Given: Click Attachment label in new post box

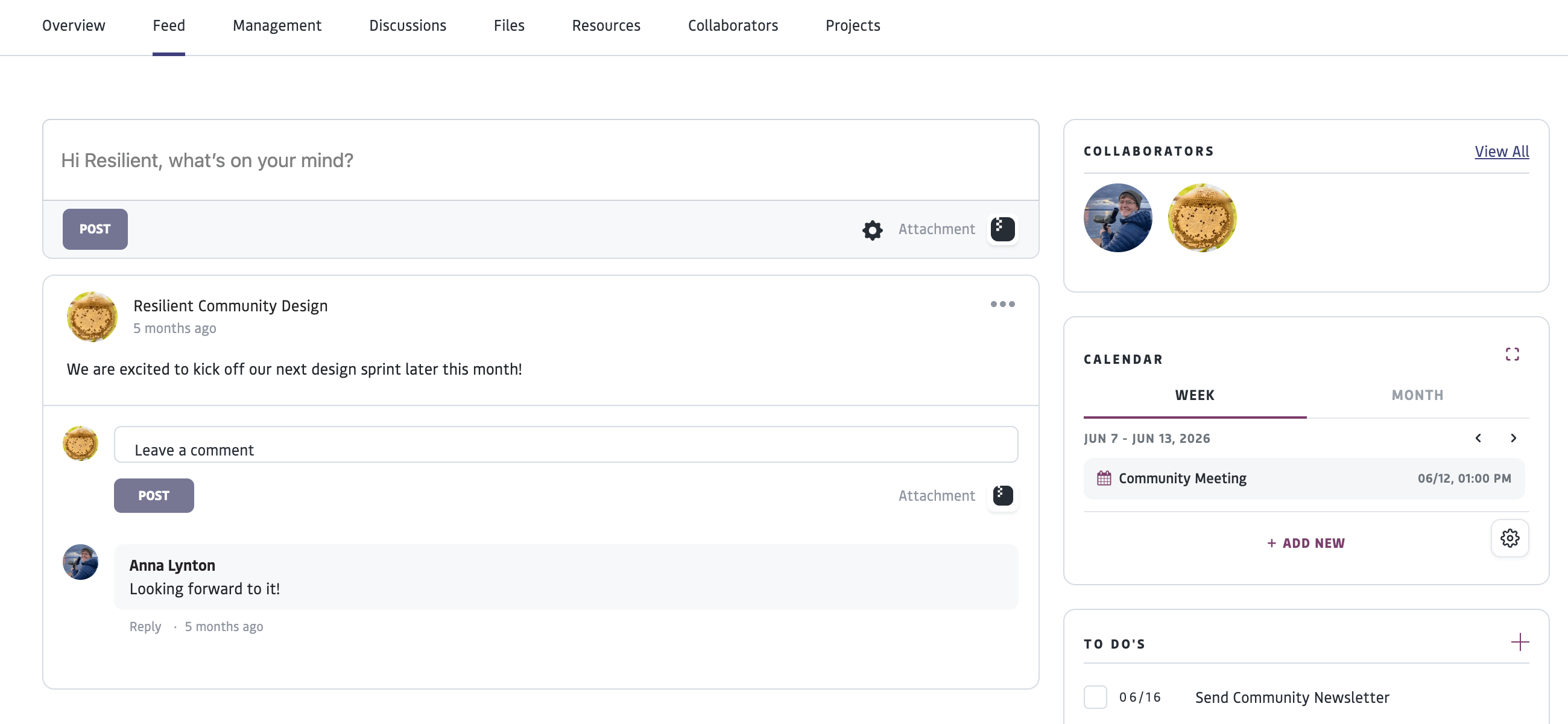Looking at the screenshot, I should (936, 229).
